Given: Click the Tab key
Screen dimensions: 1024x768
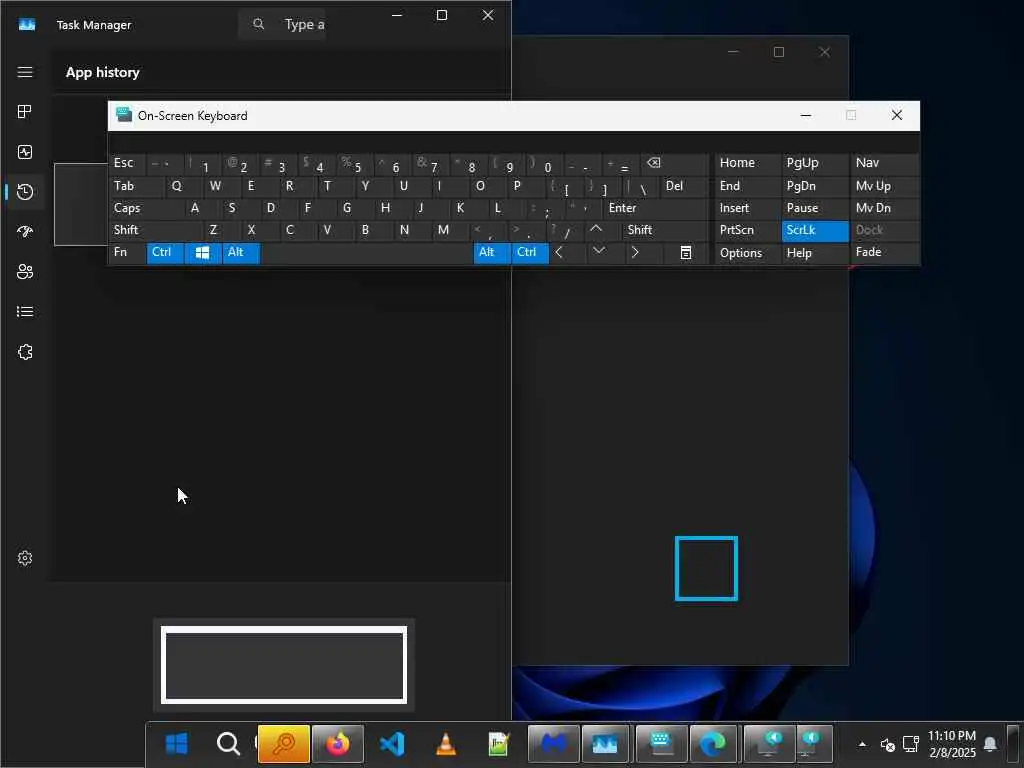Looking at the screenshot, I should pyautogui.click(x=137, y=186).
